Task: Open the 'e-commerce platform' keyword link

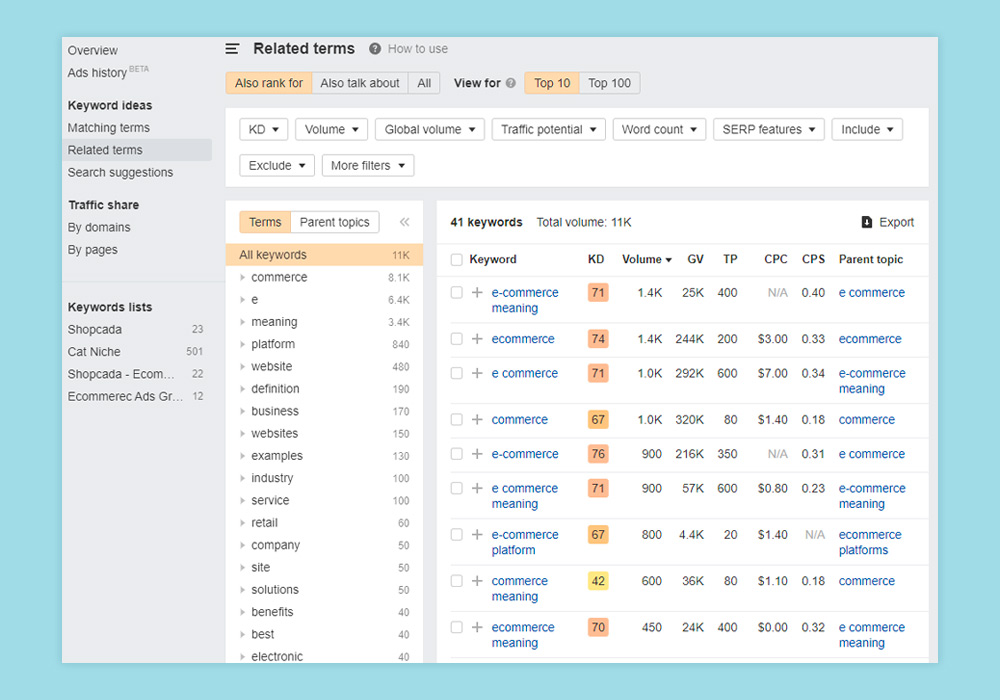Action: pos(525,543)
